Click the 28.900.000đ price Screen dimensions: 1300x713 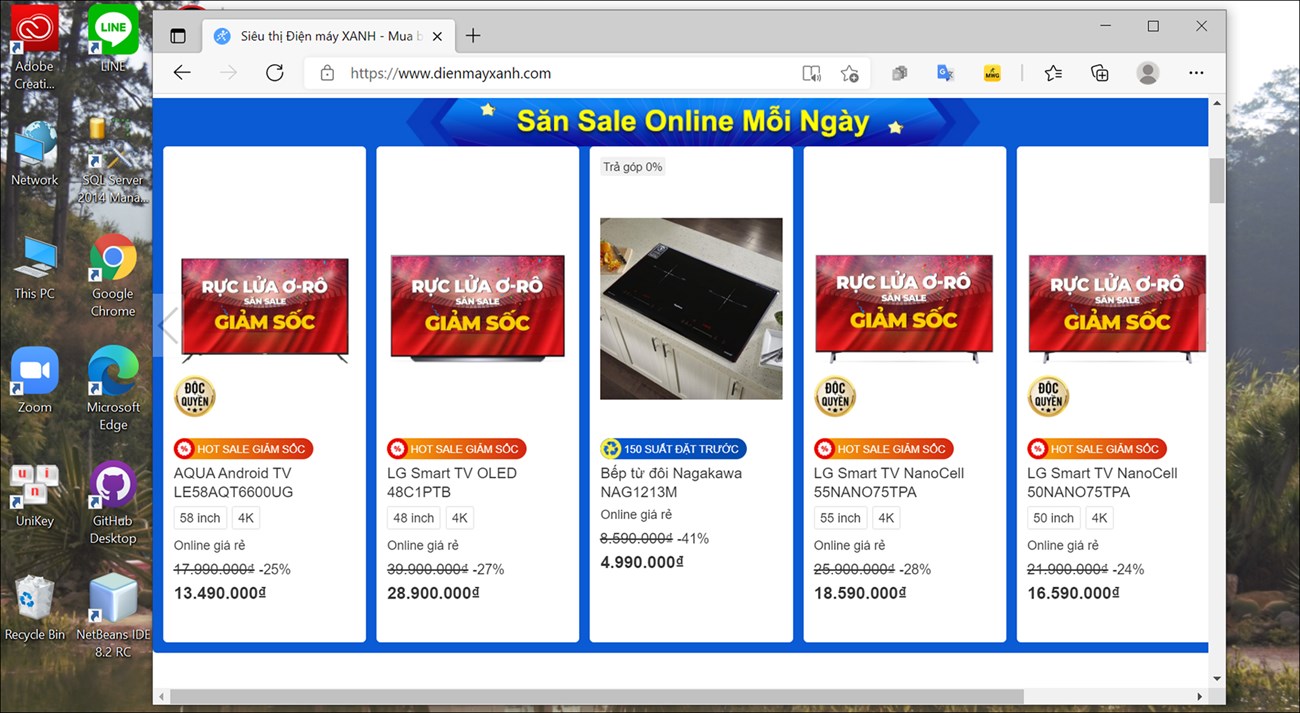coord(433,593)
